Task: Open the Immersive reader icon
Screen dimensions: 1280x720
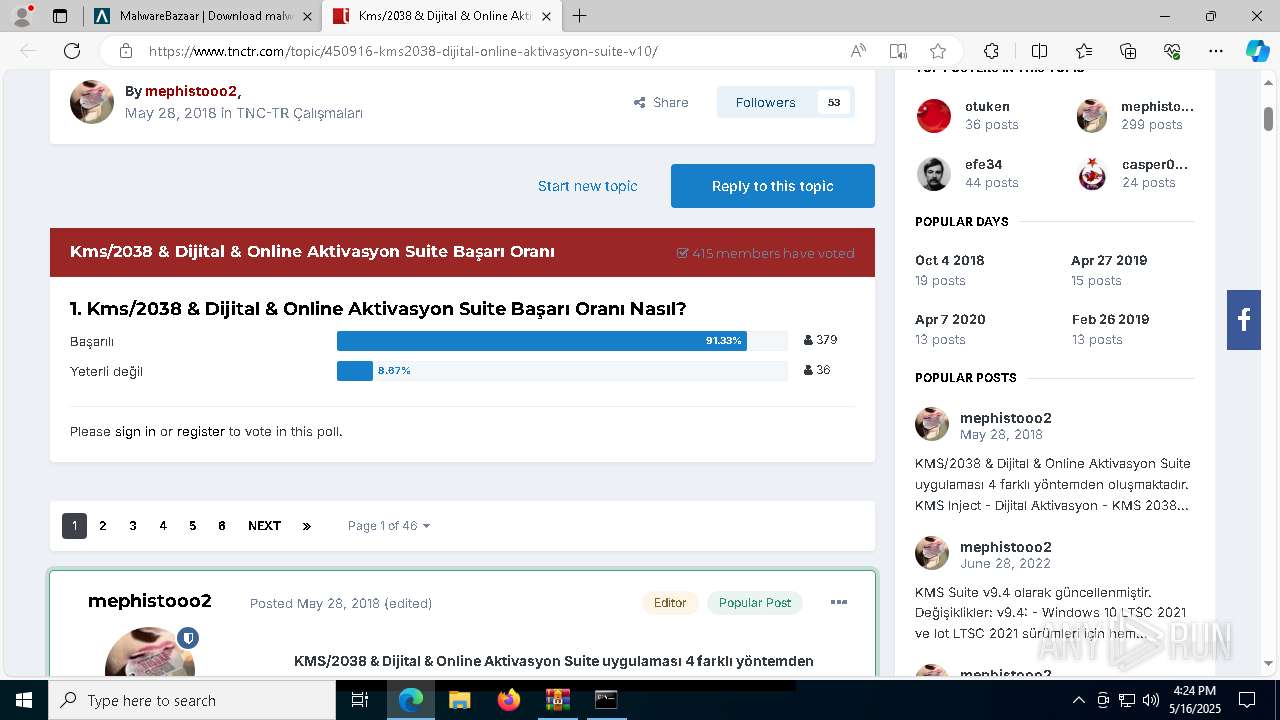Action: click(898, 51)
